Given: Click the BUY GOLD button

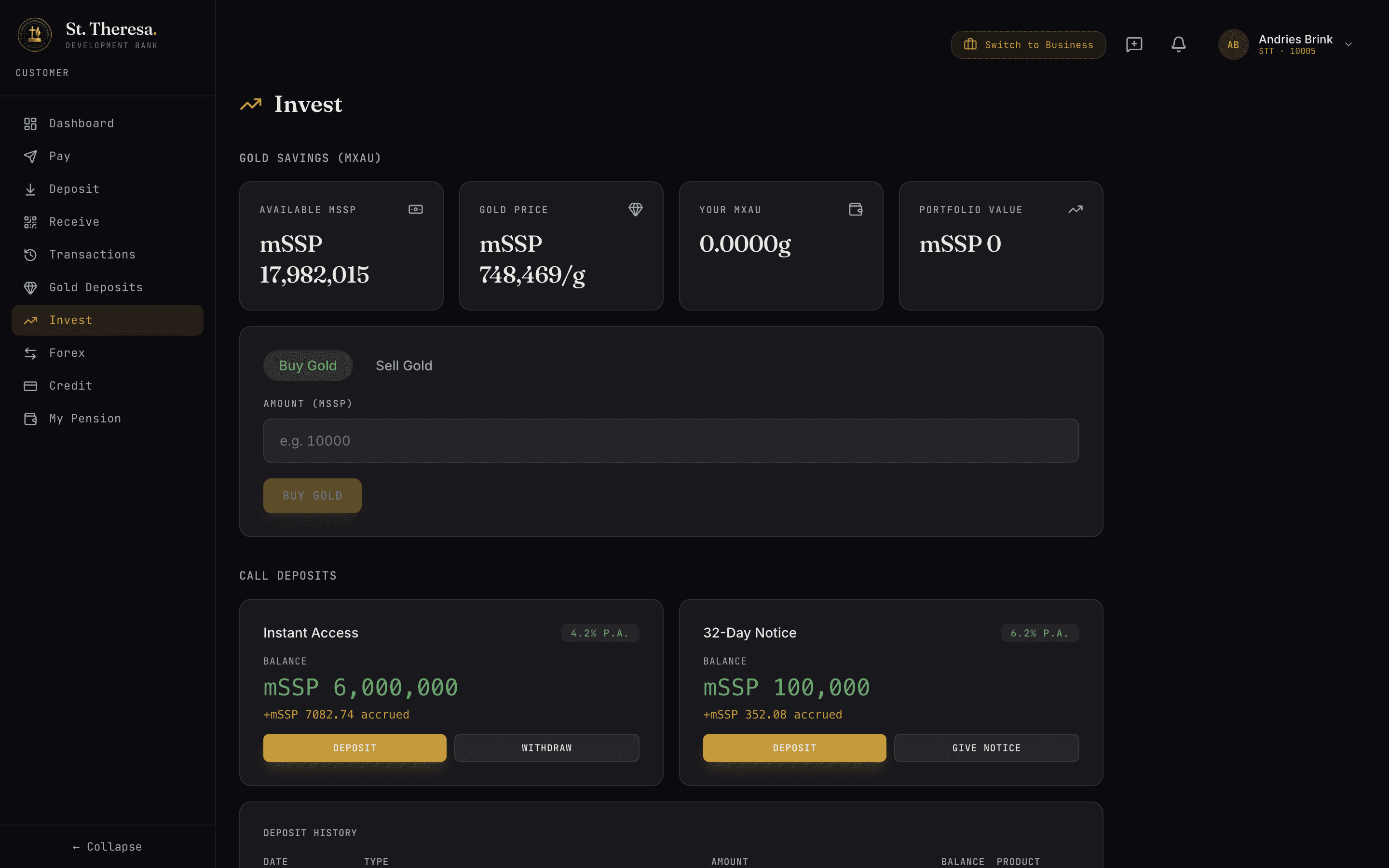Looking at the screenshot, I should (x=312, y=495).
